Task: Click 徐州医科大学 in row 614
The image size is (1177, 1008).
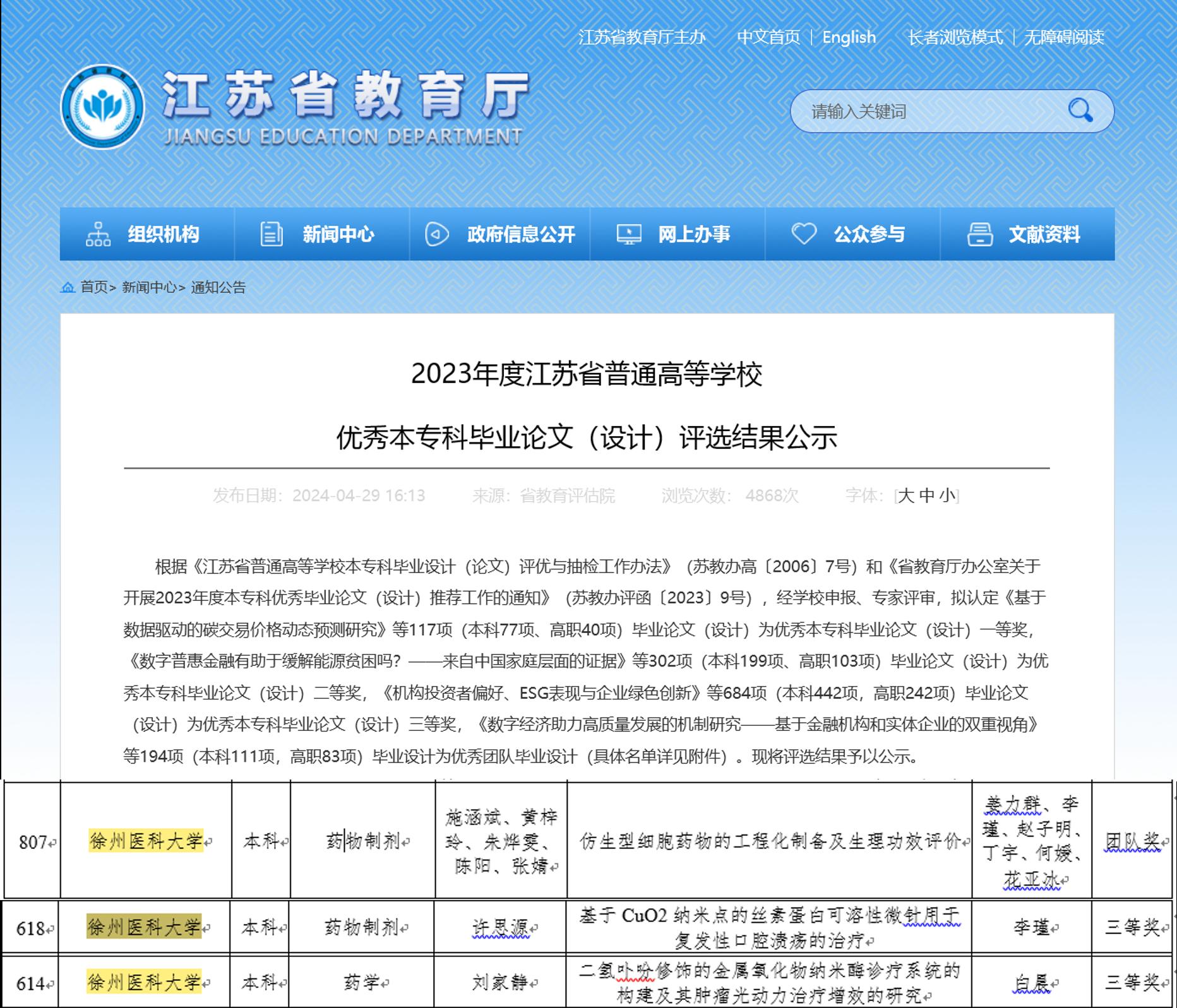Action: pyautogui.click(x=144, y=982)
